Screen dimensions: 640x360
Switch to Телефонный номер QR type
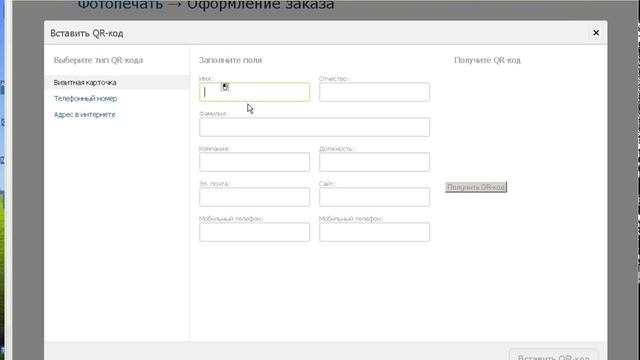coord(85,98)
